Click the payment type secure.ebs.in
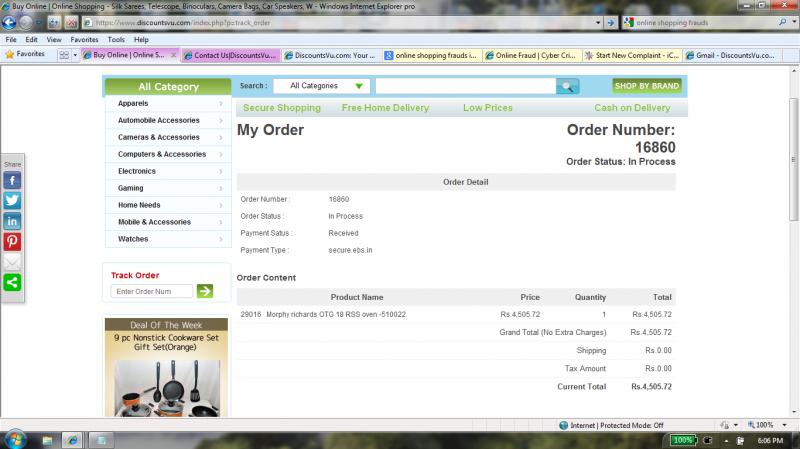This screenshot has width=800, height=449. click(350, 250)
